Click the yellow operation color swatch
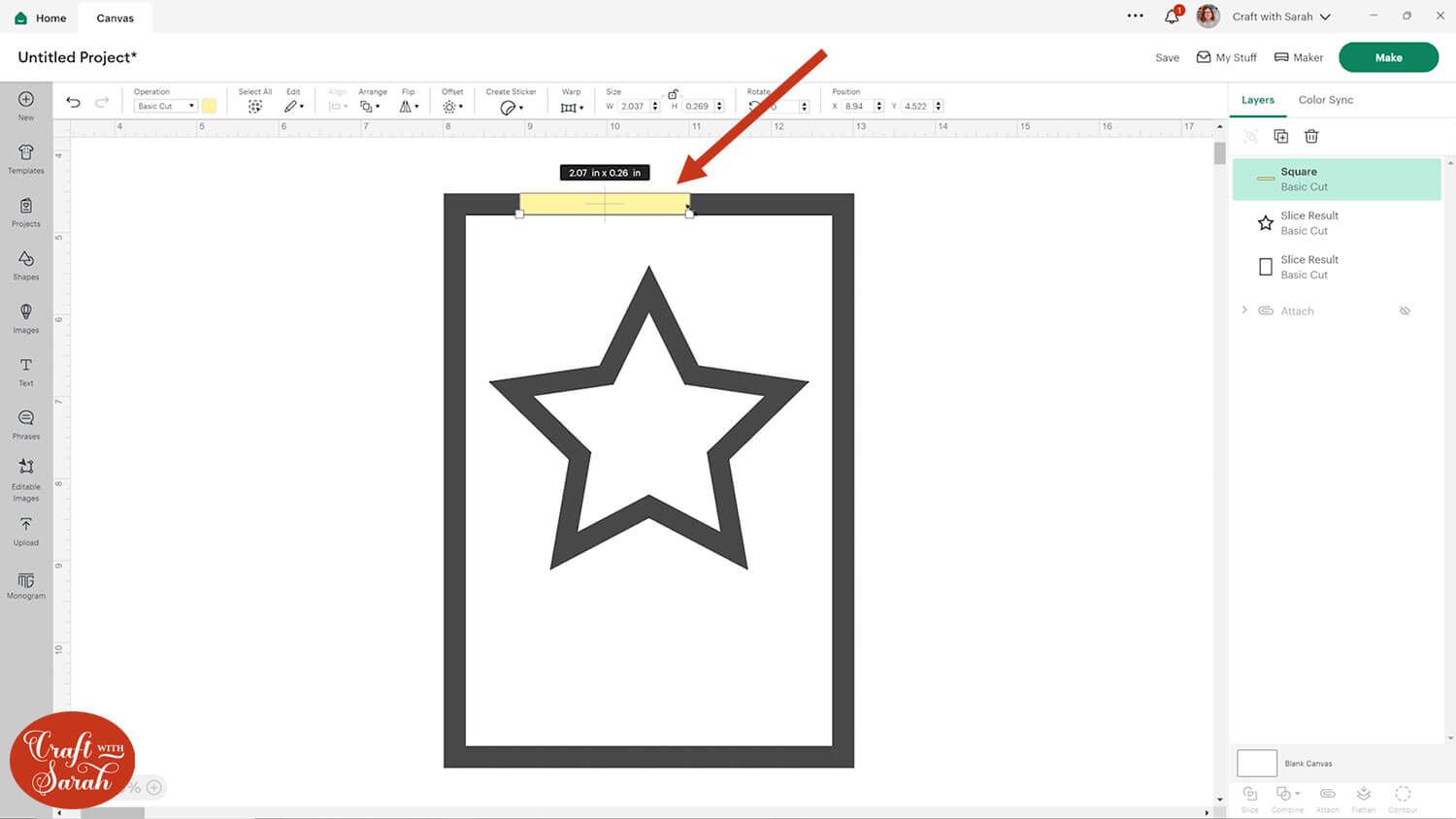 click(x=210, y=106)
